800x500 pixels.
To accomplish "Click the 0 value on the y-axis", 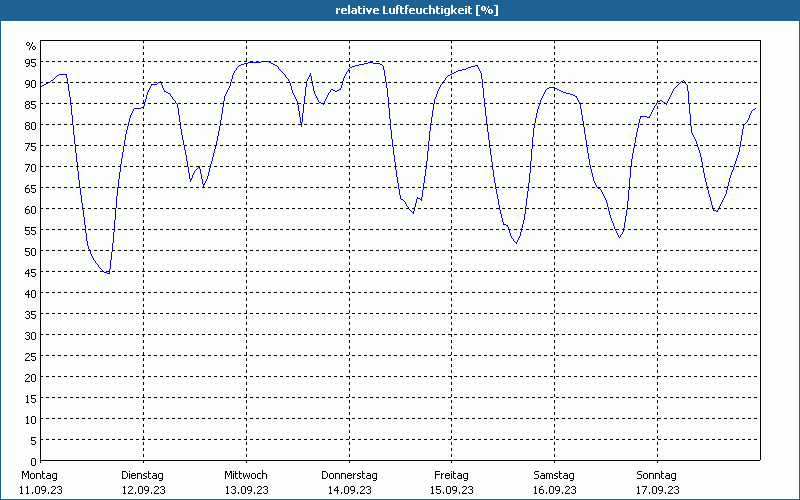I will 34,462.
